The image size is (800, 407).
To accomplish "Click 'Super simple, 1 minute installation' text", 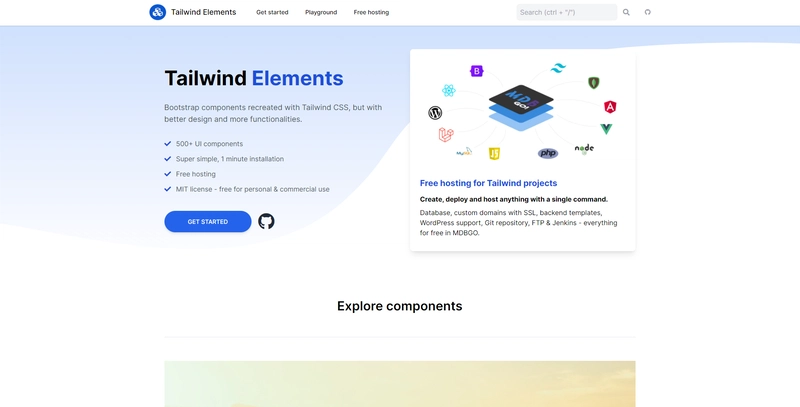I will tap(230, 159).
